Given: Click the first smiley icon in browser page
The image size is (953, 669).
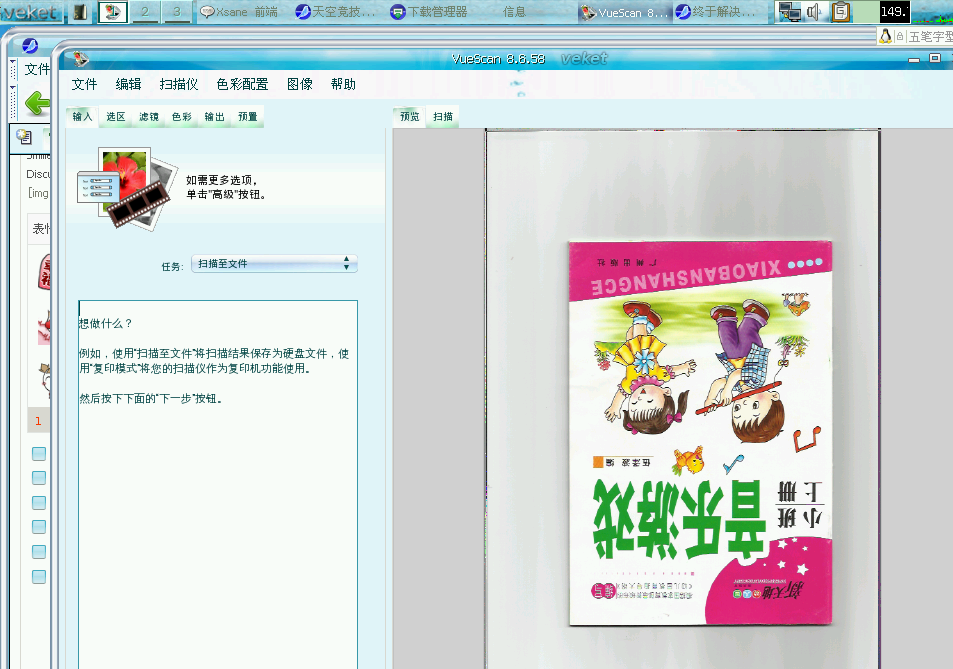Looking at the screenshot, I should [x=44, y=272].
